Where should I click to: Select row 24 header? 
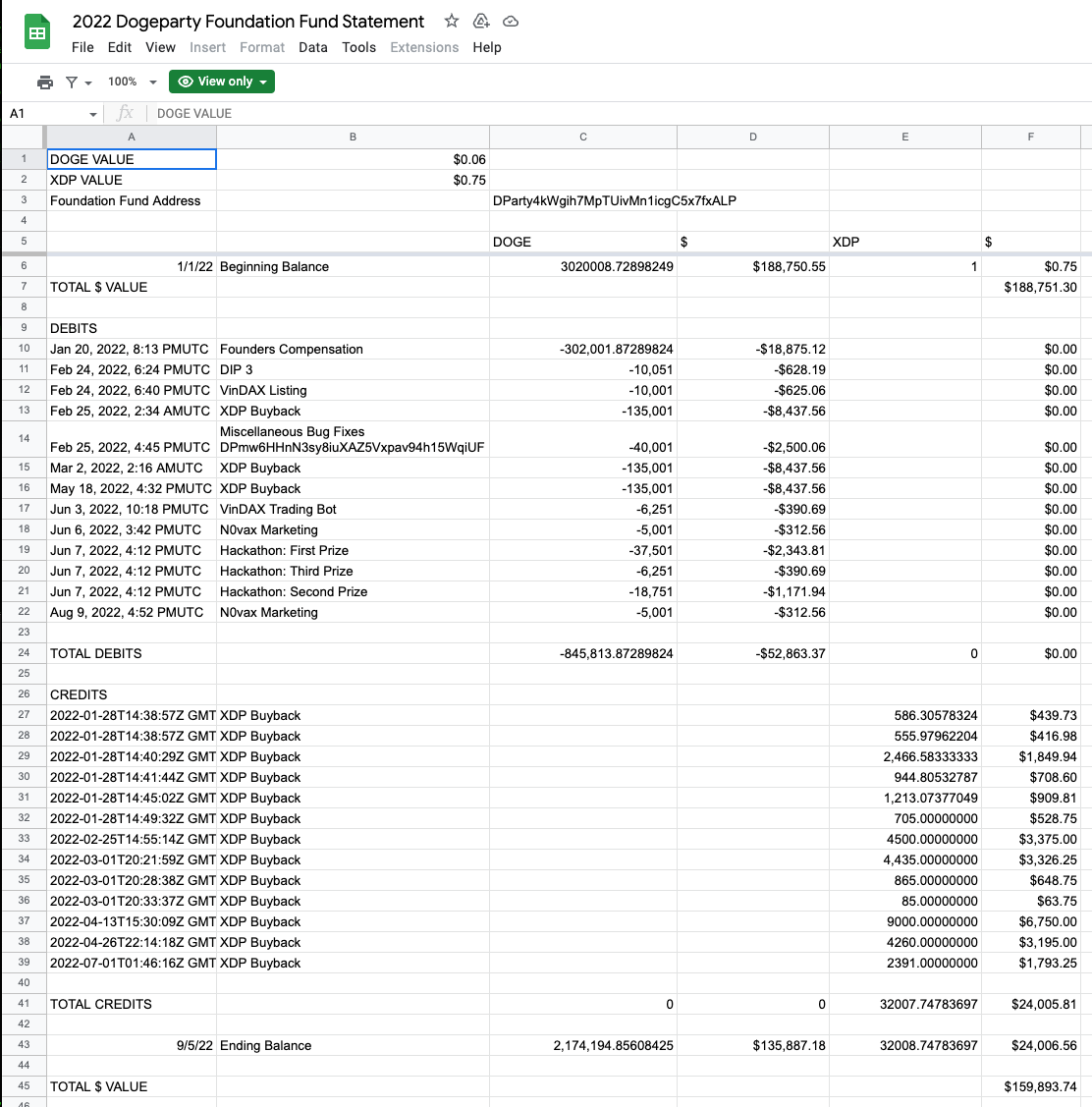point(24,653)
